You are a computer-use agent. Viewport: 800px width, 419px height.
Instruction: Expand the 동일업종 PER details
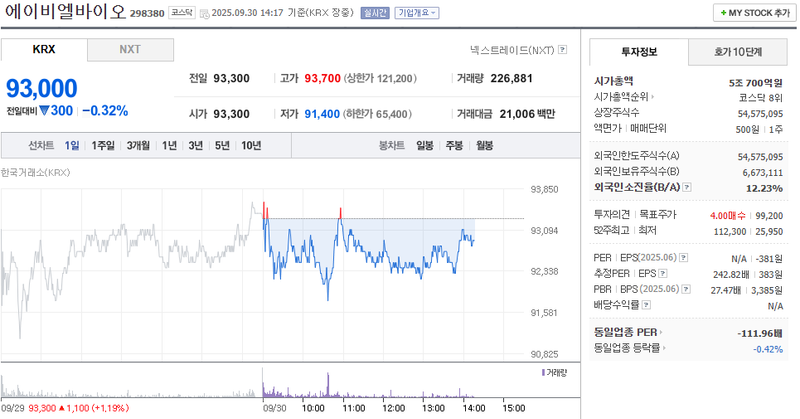[630, 332]
